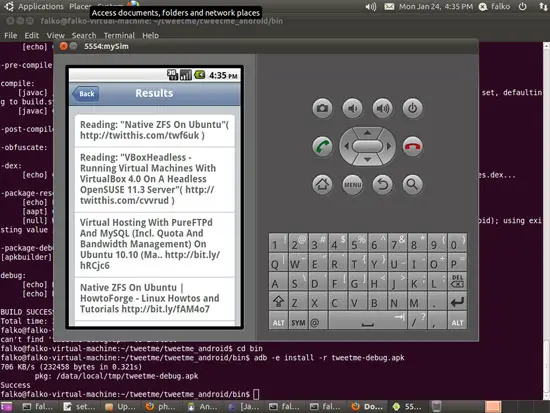Click the D-pad up arrow
Image resolution: width=550 pixels, height=413 pixels.
coord(367,133)
